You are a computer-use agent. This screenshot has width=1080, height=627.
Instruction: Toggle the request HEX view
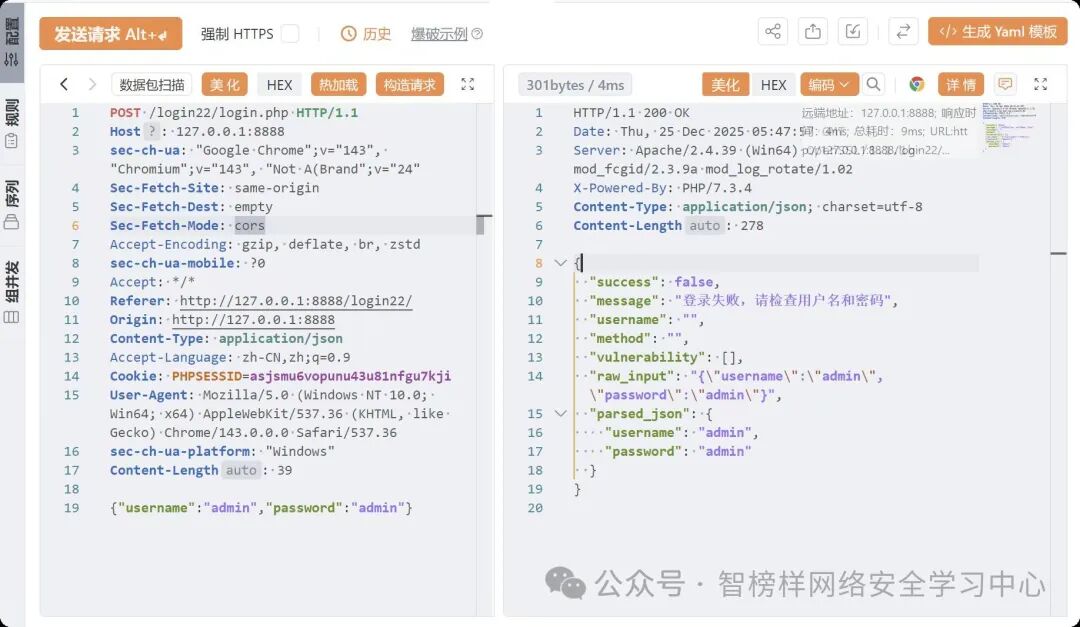pyautogui.click(x=279, y=84)
